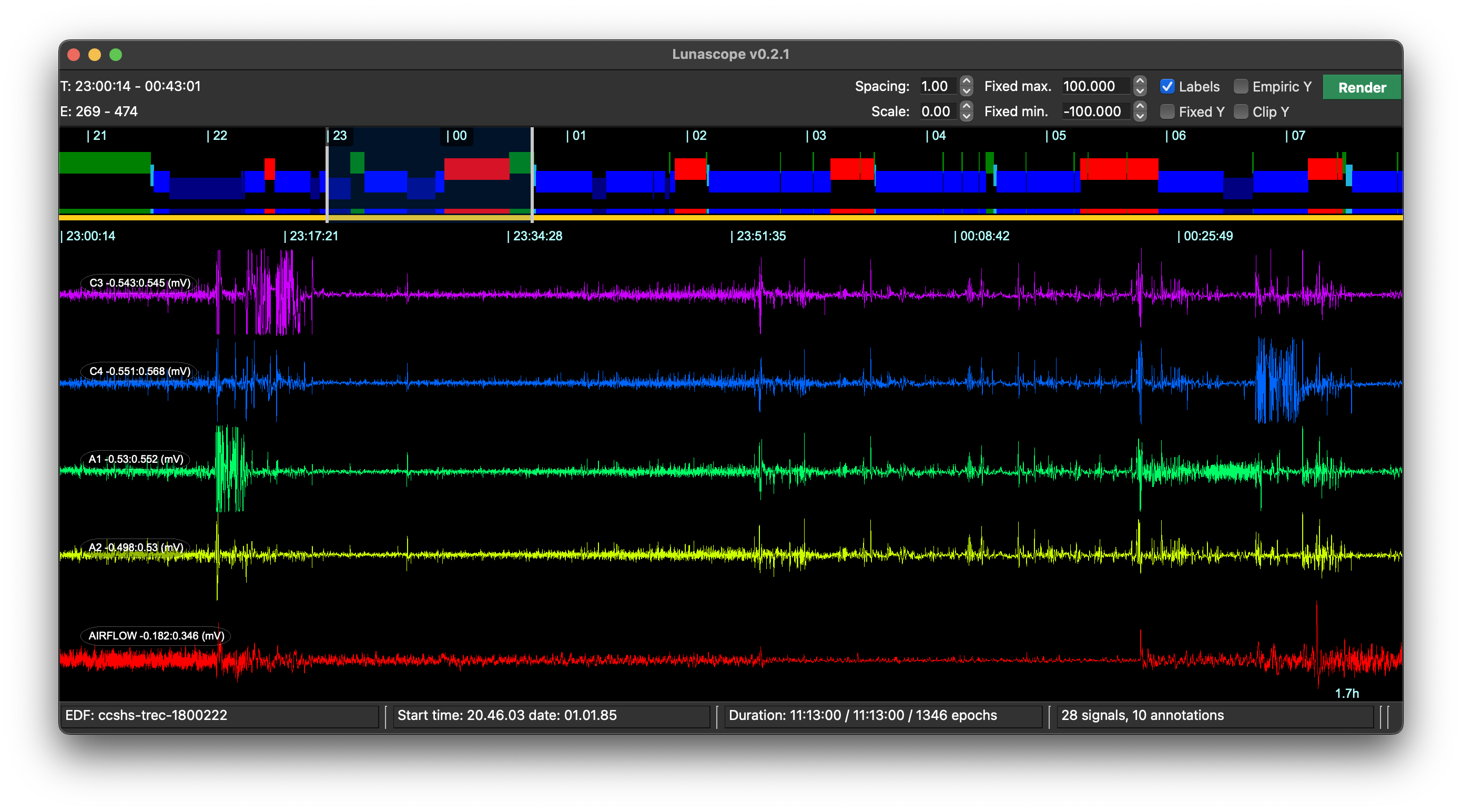
Task: Click the 03 hour marker on hypnogram
Action: click(816, 136)
